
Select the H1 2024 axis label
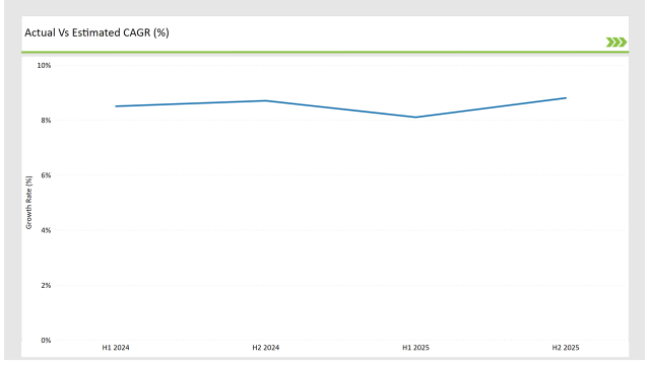(x=116, y=348)
